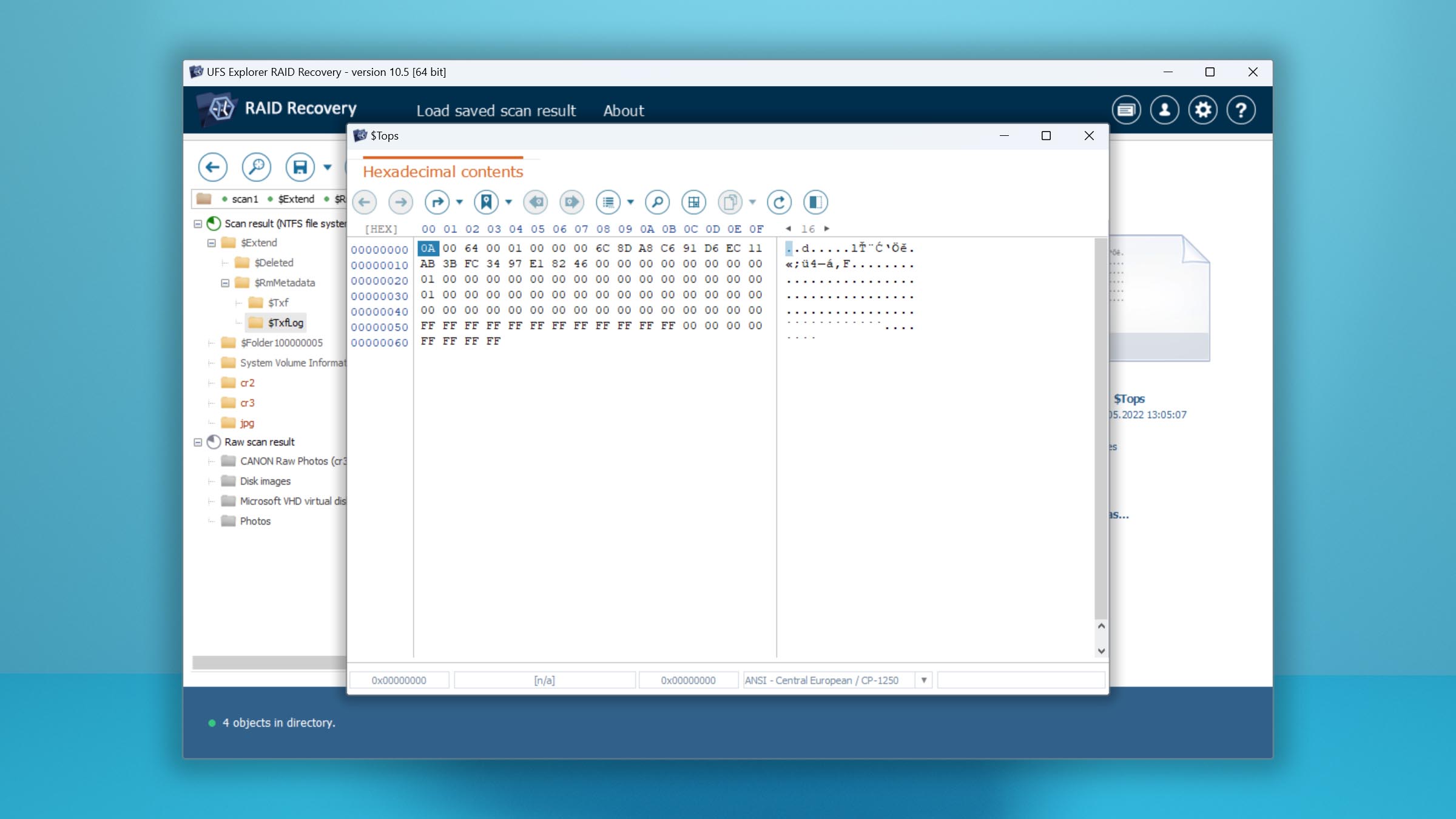Click the selected 0A byte at offset 00000000
This screenshot has width=1456, height=819.
[428, 248]
